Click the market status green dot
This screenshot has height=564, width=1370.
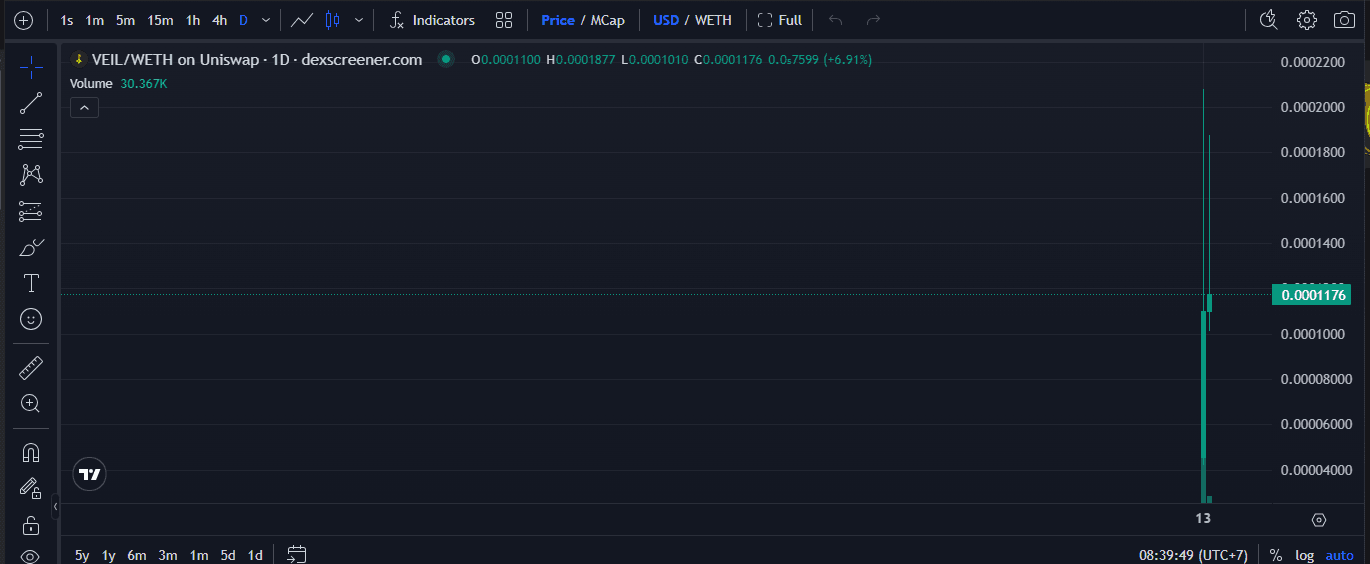(x=446, y=60)
